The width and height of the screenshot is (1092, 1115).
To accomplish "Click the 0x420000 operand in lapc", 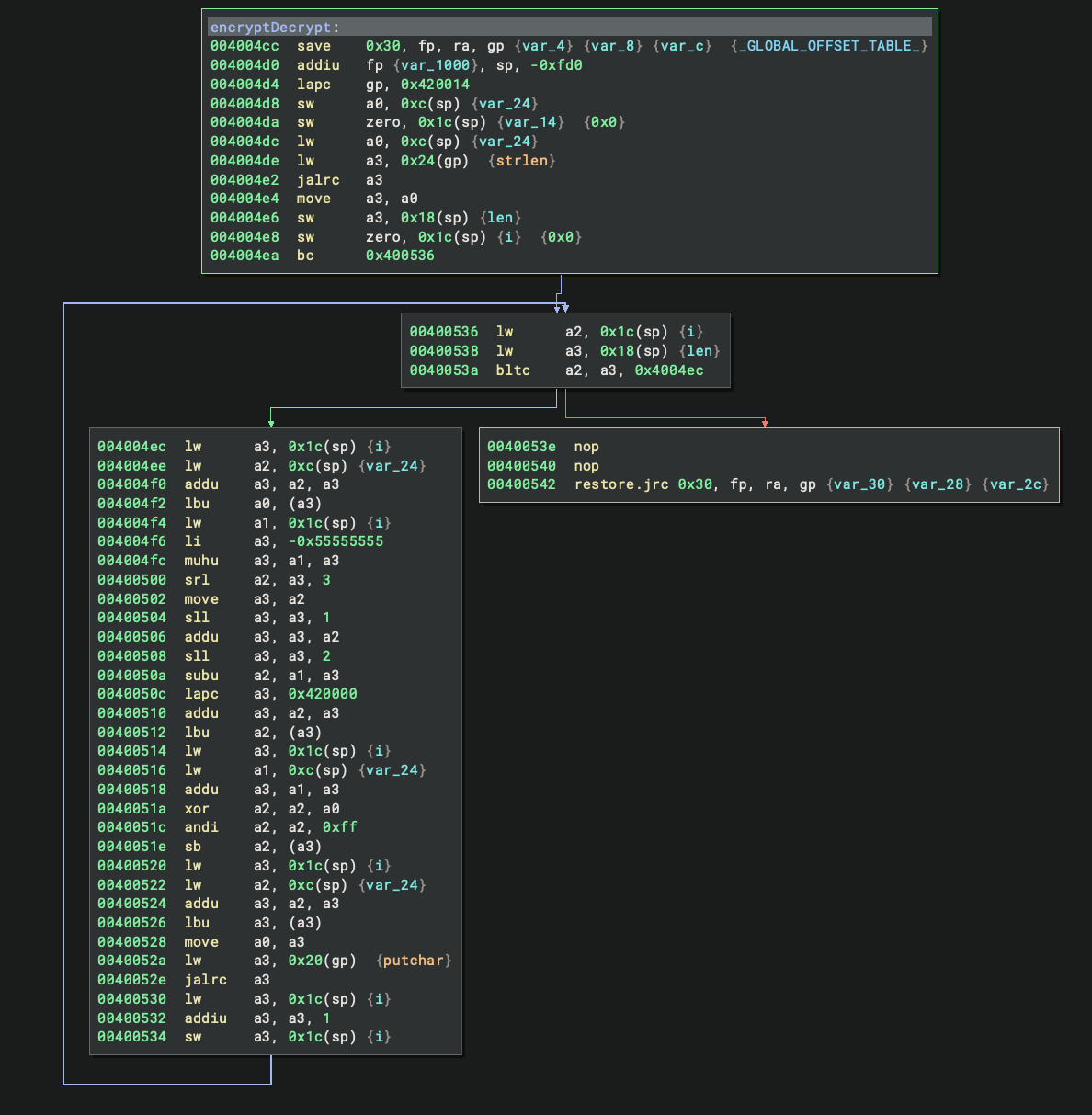I will (323, 694).
